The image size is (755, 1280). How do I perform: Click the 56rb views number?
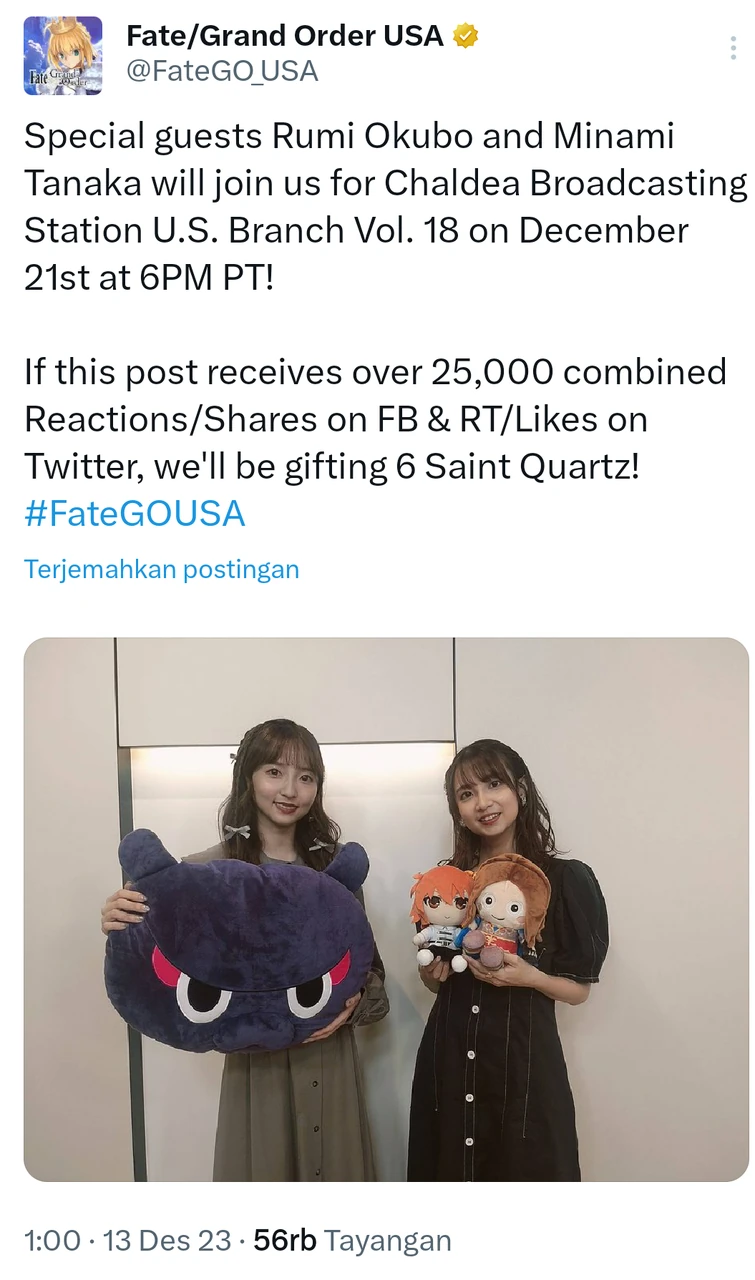pyautogui.click(x=285, y=1241)
